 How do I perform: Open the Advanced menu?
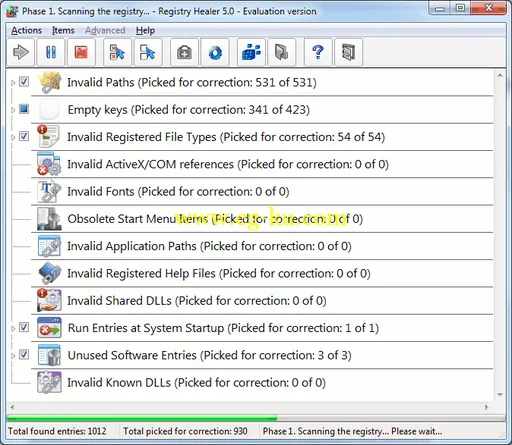(105, 30)
